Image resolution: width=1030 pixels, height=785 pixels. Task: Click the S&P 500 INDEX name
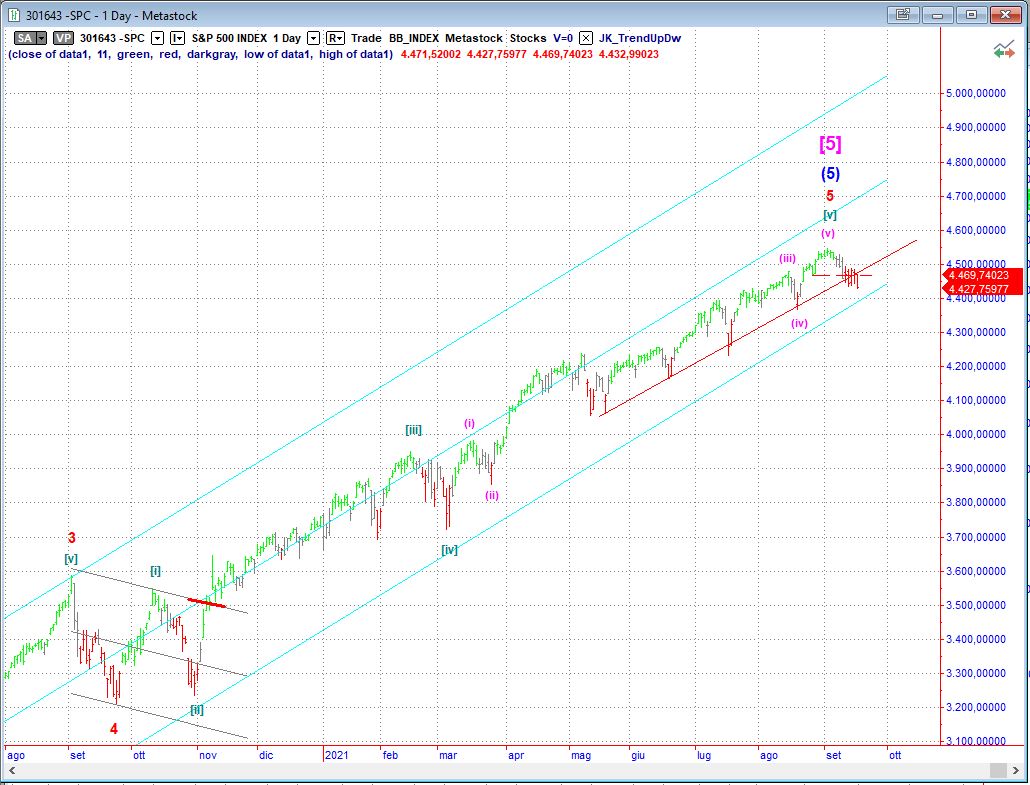pos(229,38)
